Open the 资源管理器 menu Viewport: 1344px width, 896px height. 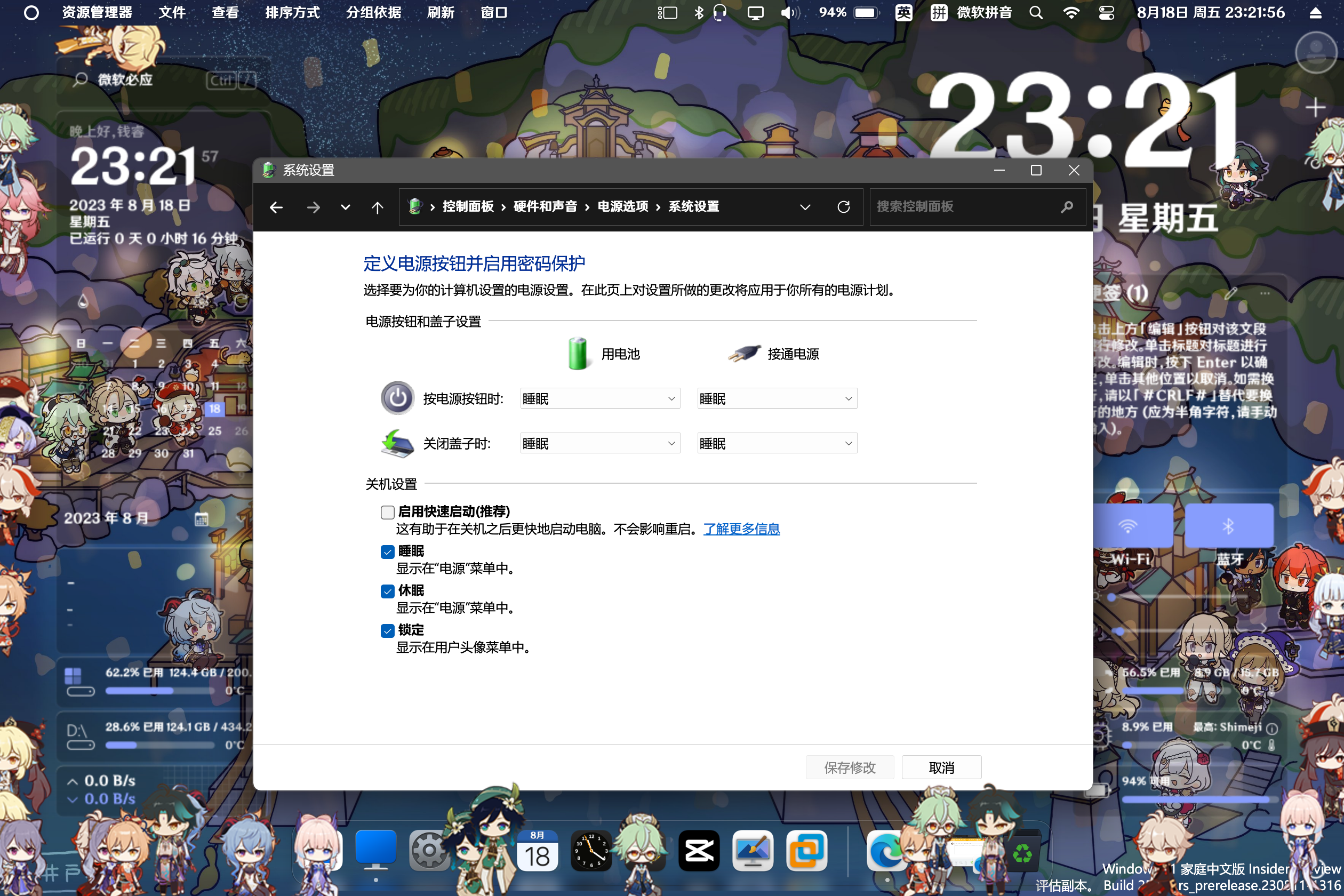(97, 13)
